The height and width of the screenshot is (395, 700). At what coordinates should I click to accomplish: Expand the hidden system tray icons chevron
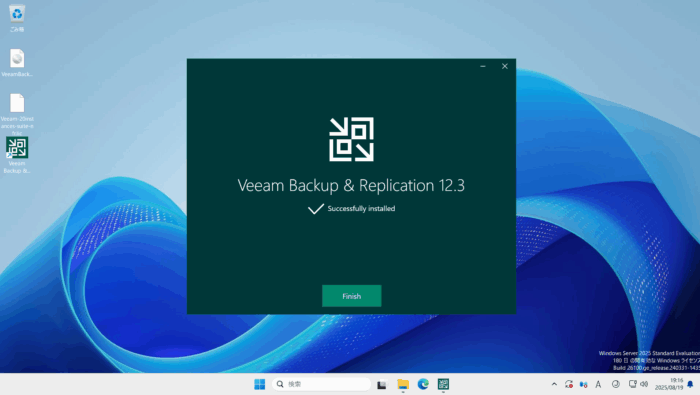tap(554, 384)
